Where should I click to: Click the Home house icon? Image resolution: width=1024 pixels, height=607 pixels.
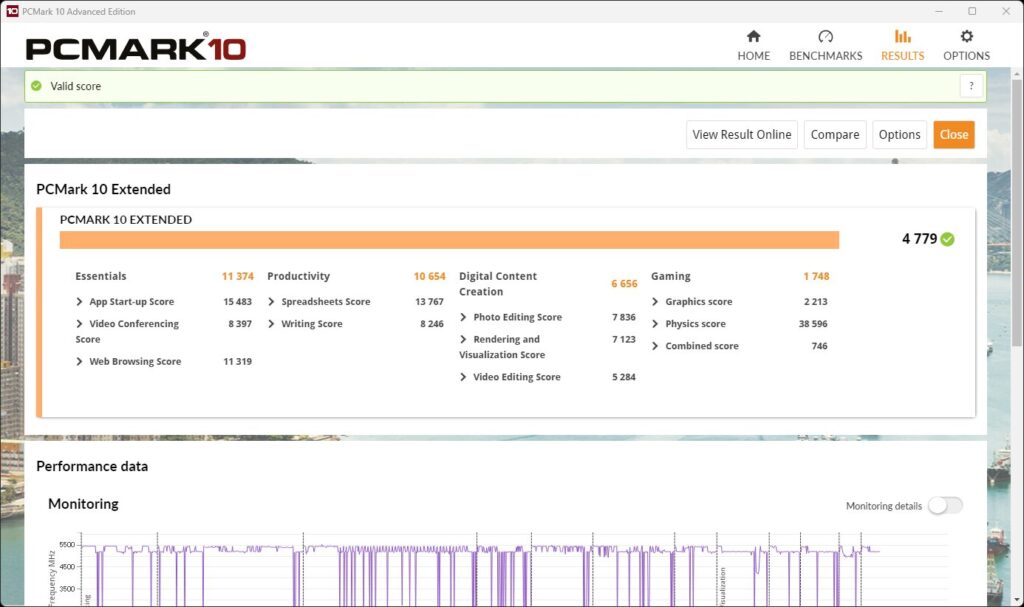(754, 36)
